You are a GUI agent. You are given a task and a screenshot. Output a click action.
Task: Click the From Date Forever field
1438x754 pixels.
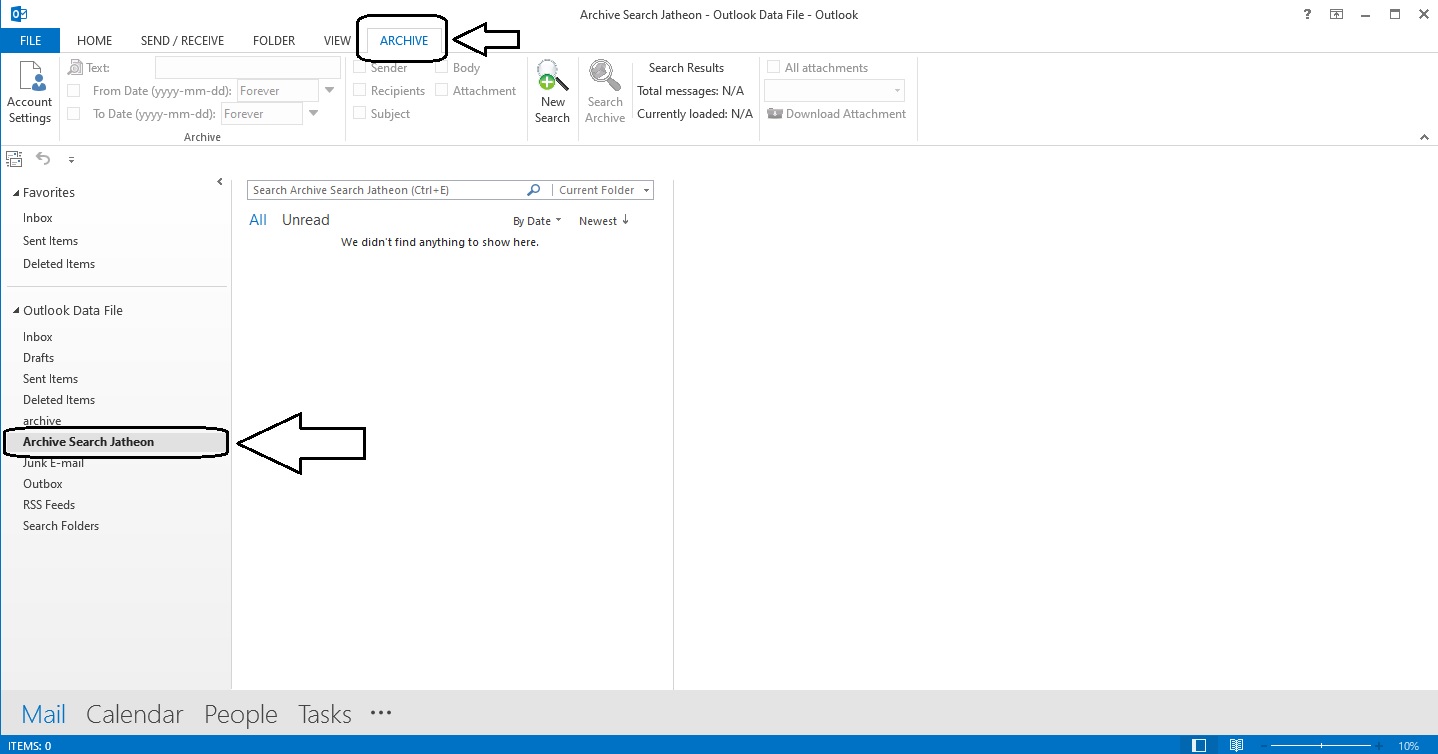[278, 91]
